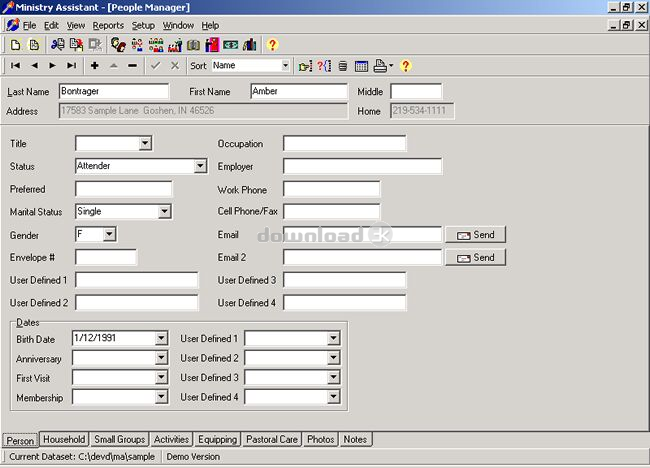Go to the previous record
The image size is (650, 468).
pyautogui.click(x=34, y=65)
